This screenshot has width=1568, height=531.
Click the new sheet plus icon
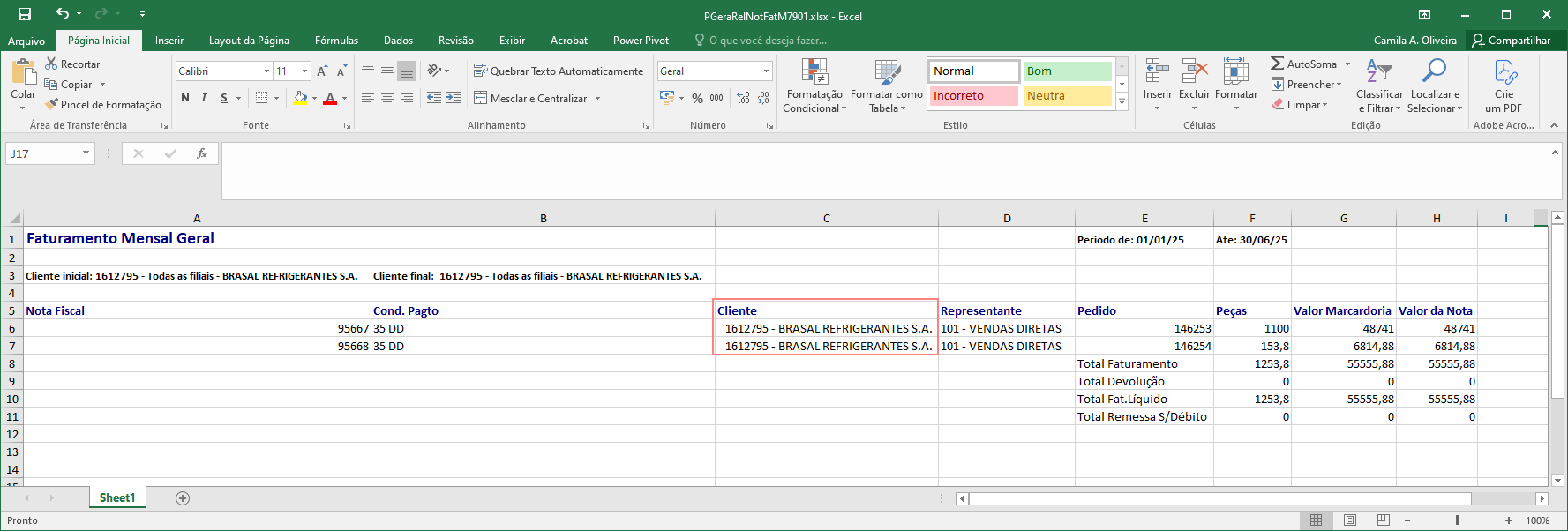point(183,498)
